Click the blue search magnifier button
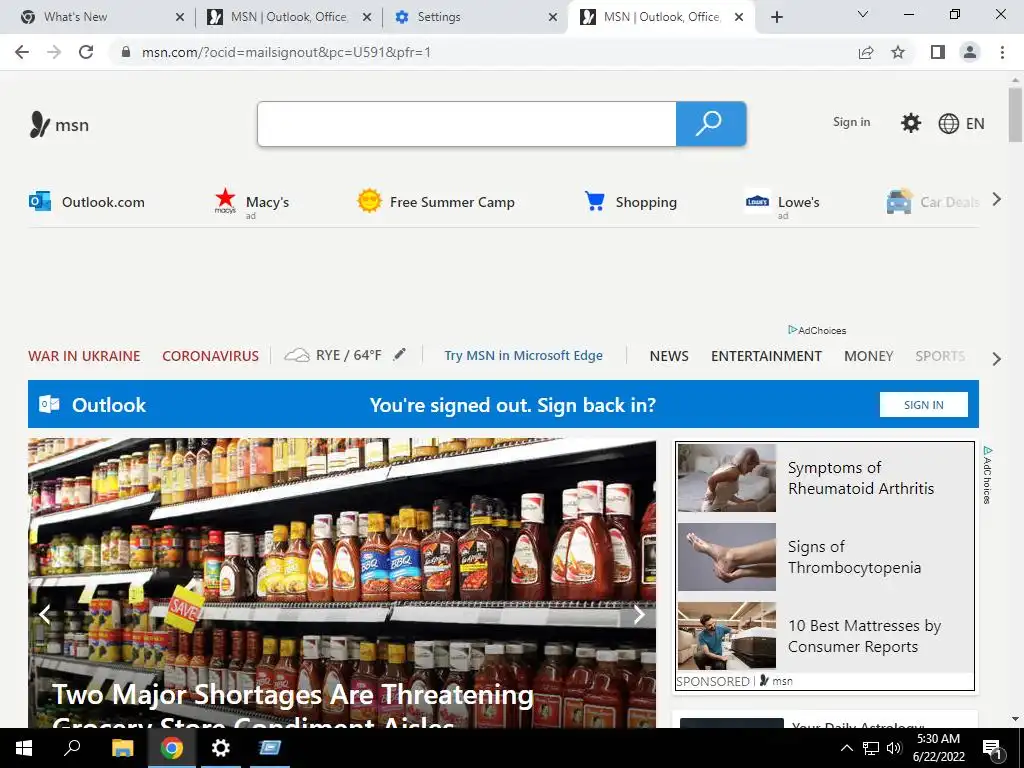The image size is (1024, 768). [711, 123]
